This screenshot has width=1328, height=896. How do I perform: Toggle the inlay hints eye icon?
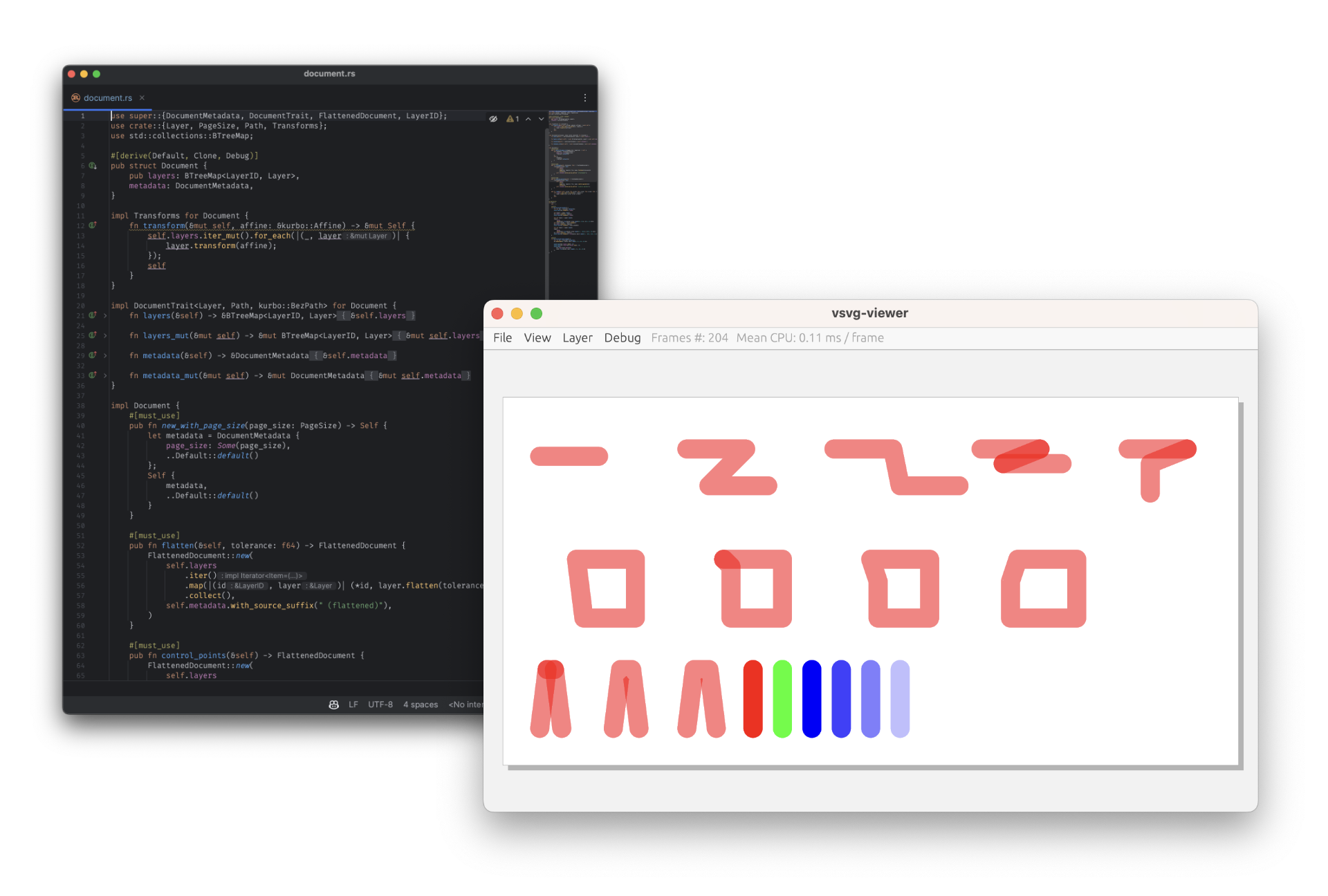[x=494, y=119]
